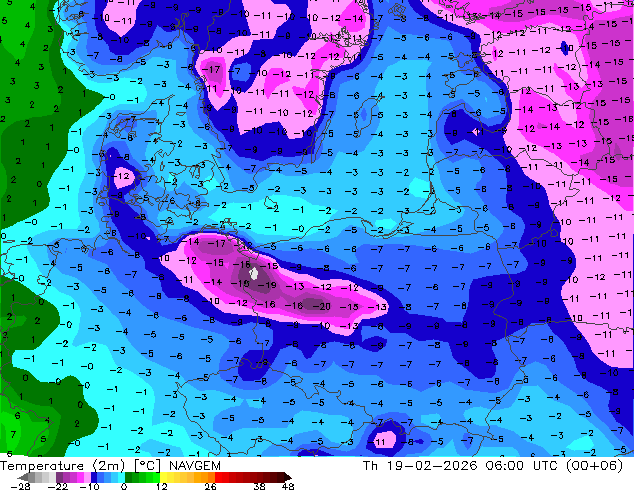Click the dark brown right arrow of color bar
This screenshot has height=490, width=634.
[x=287, y=477]
